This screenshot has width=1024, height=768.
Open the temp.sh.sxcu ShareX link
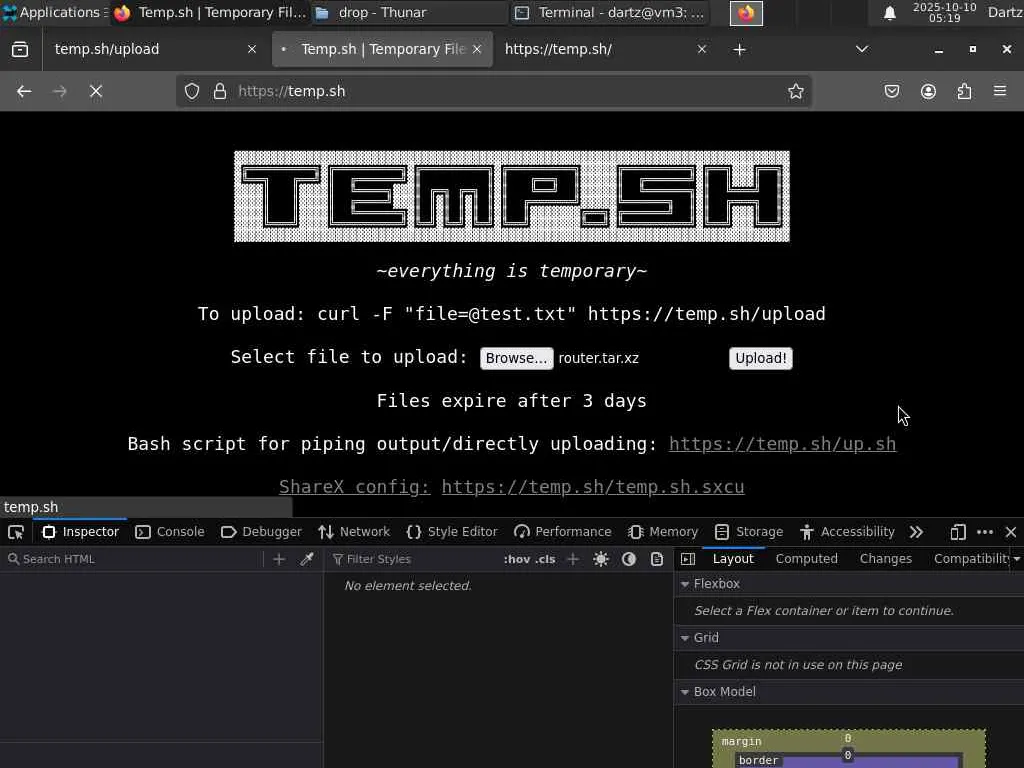[593, 487]
